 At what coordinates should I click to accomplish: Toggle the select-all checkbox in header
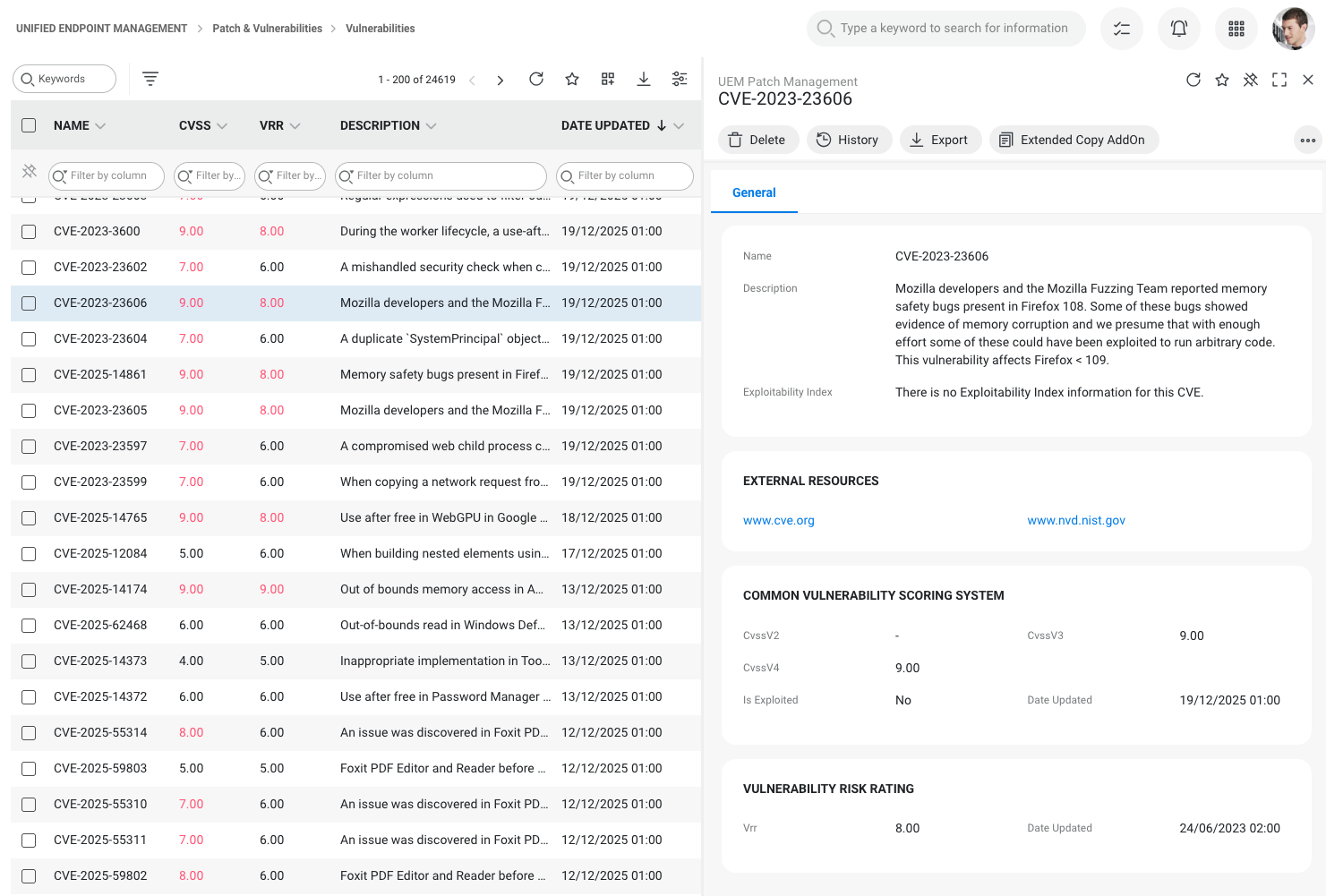click(x=29, y=125)
